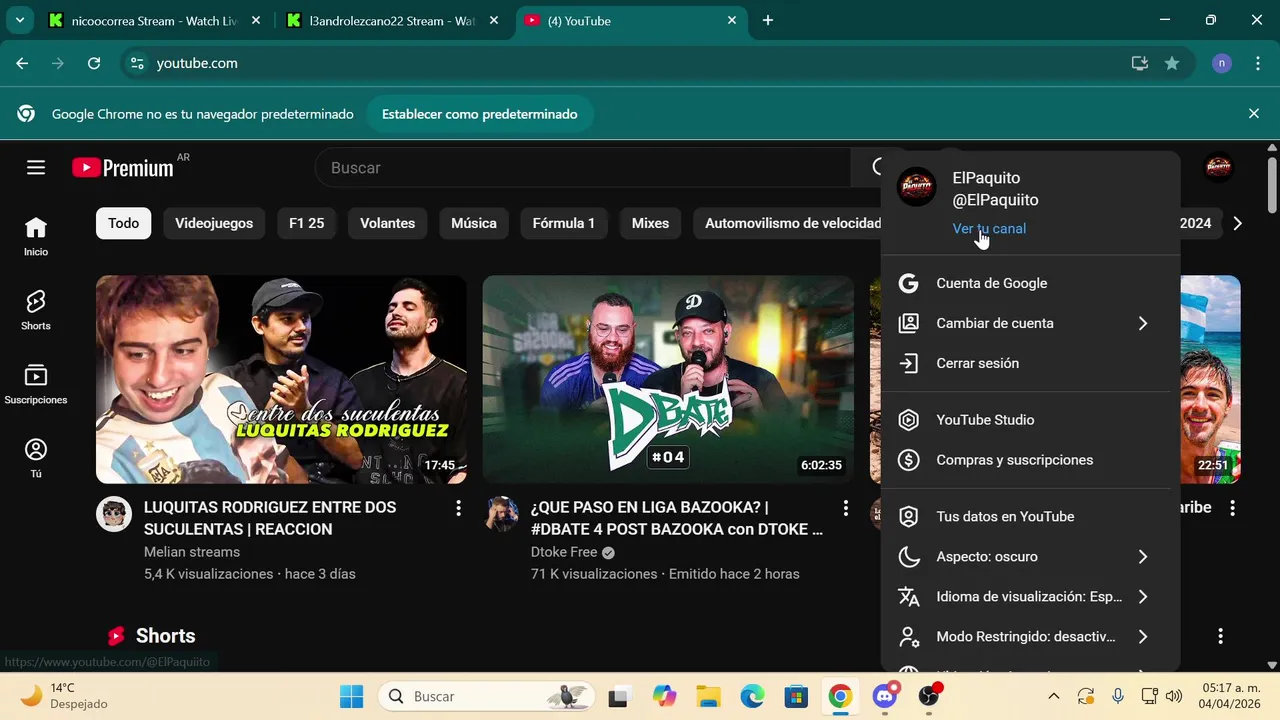
Task: Switch to l3androlezcano22 Stream tab
Action: coord(393,20)
